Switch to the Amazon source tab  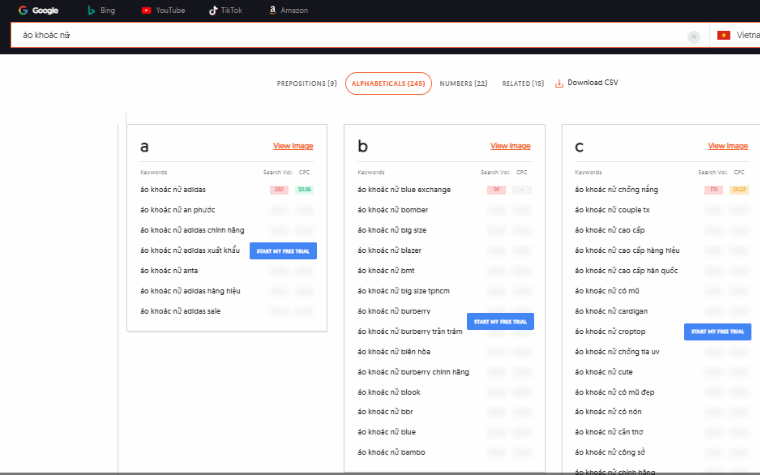[x=288, y=10]
